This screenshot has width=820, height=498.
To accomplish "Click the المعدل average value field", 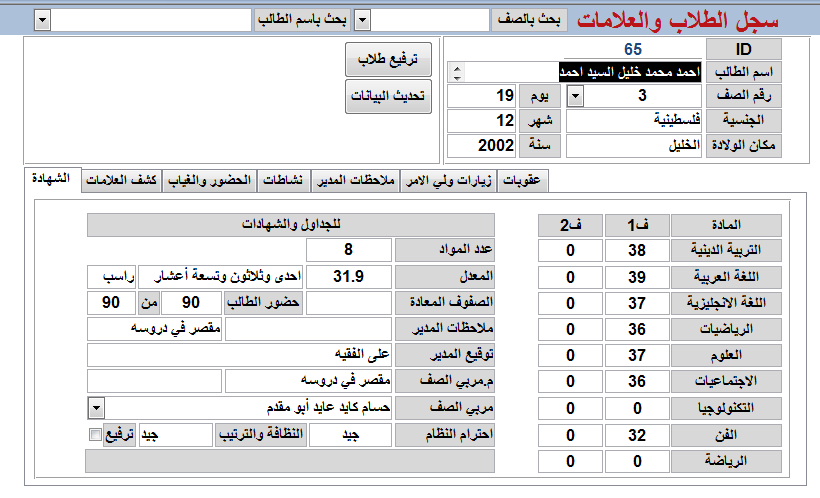I will tap(349, 276).
